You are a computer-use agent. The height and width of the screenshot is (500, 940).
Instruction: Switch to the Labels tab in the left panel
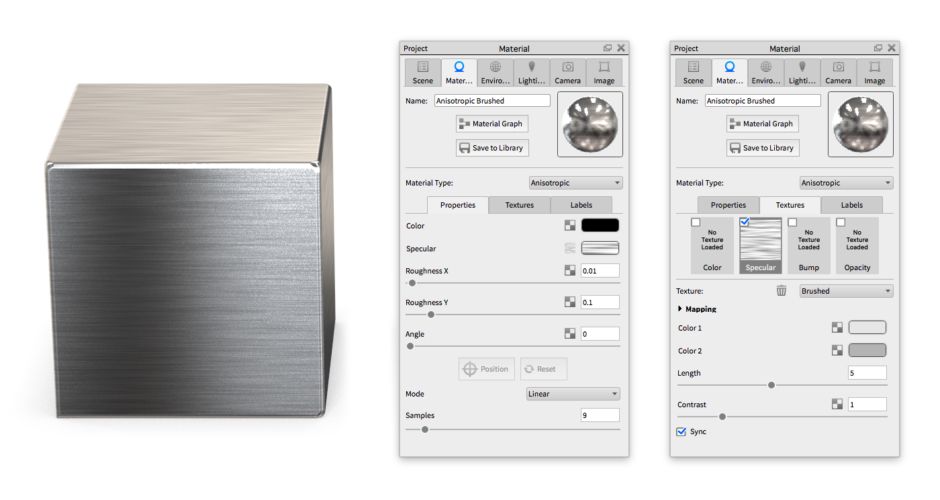(581, 205)
